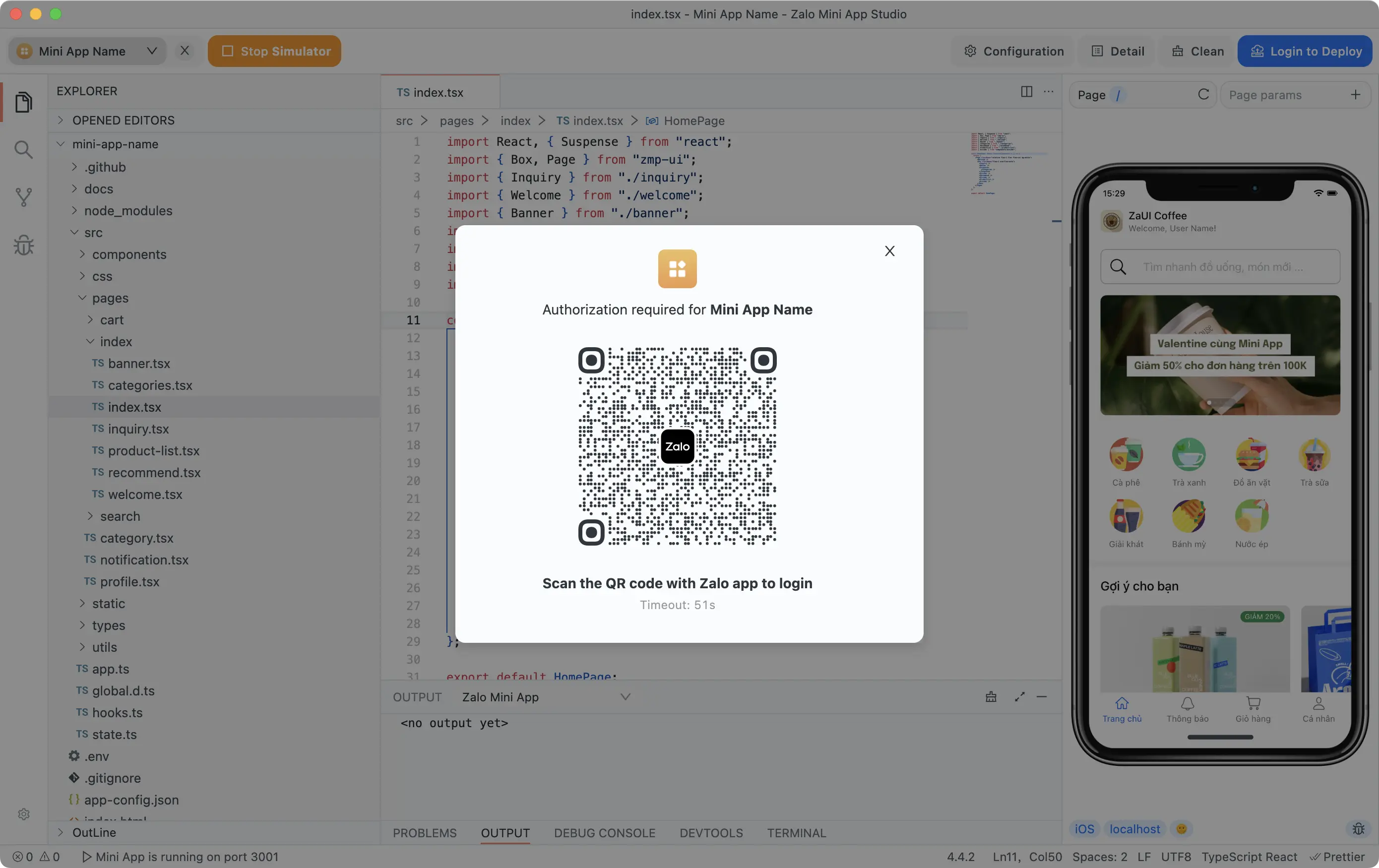Click Stop Simulator button
The height and width of the screenshot is (868, 1379).
(275, 51)
